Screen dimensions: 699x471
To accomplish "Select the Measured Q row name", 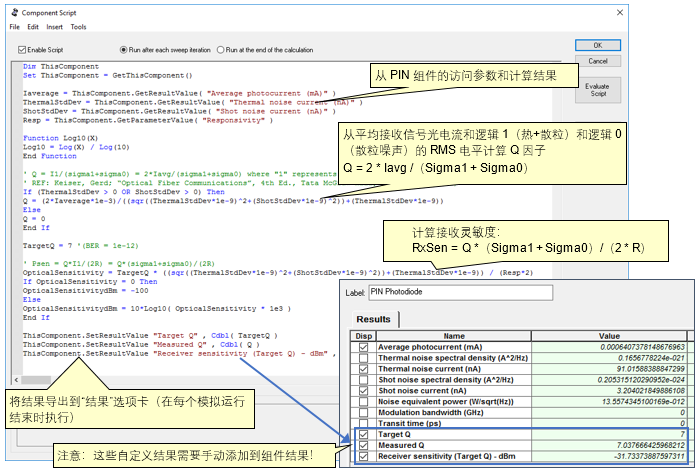I will [401, 445].
